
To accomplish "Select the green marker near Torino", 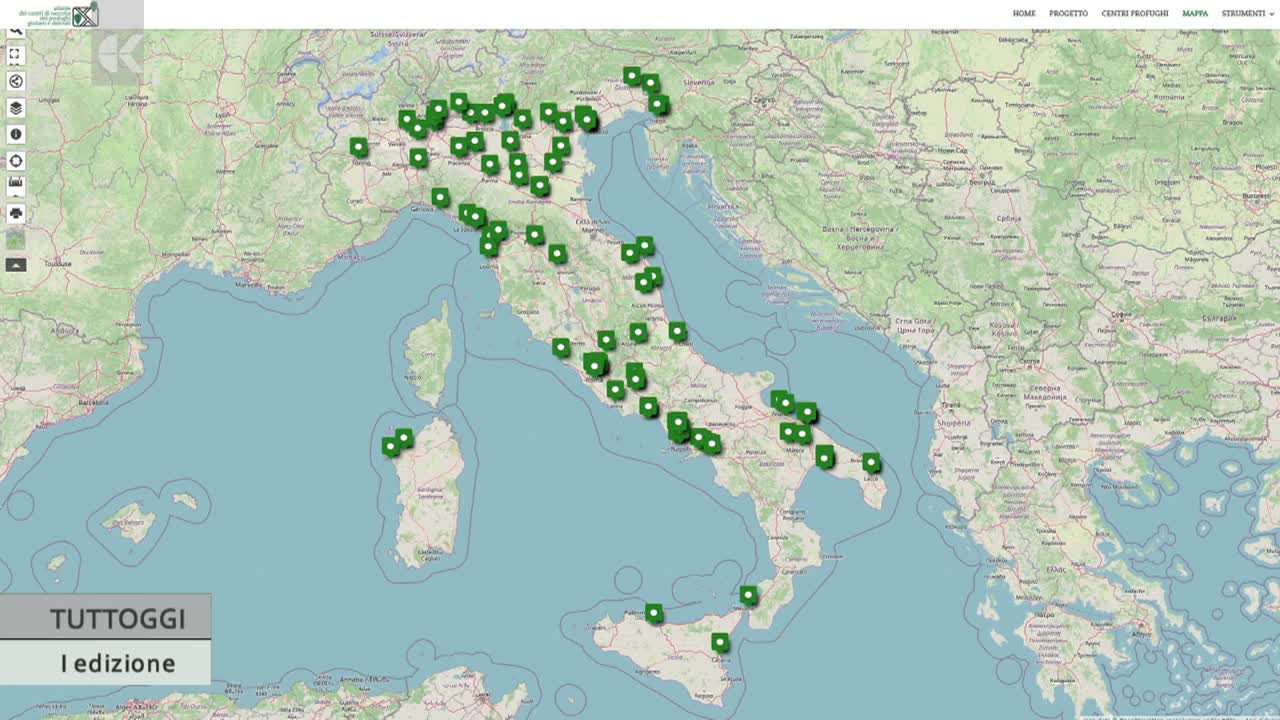I will (358, 147).
